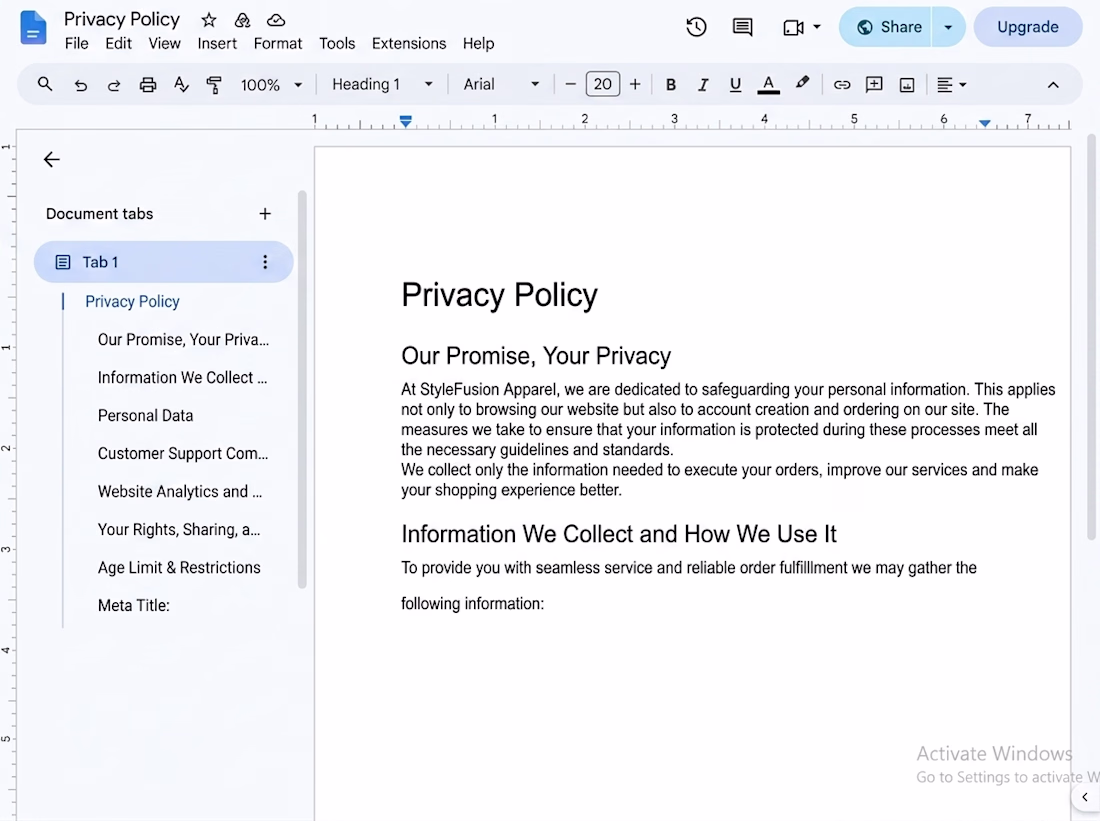Star the Privacy Policy document
The width and height of the screenshot is (1100, 821).
pos(208,20)
